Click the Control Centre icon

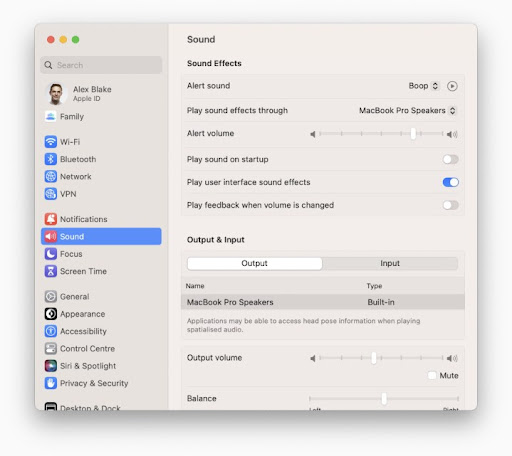click(x=51, y=348)
